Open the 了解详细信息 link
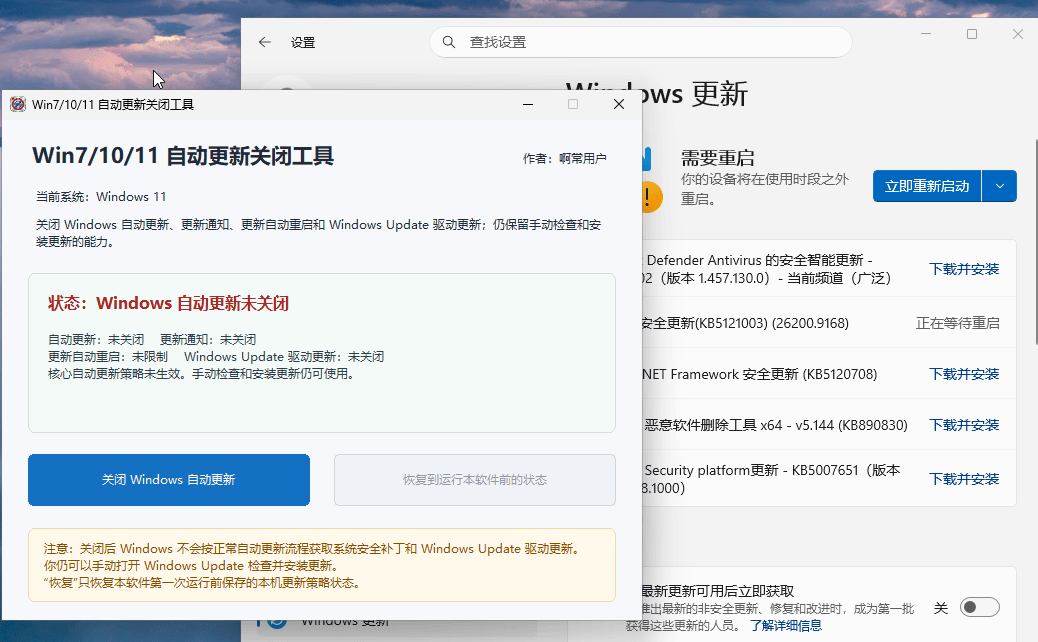 [786, 625]
